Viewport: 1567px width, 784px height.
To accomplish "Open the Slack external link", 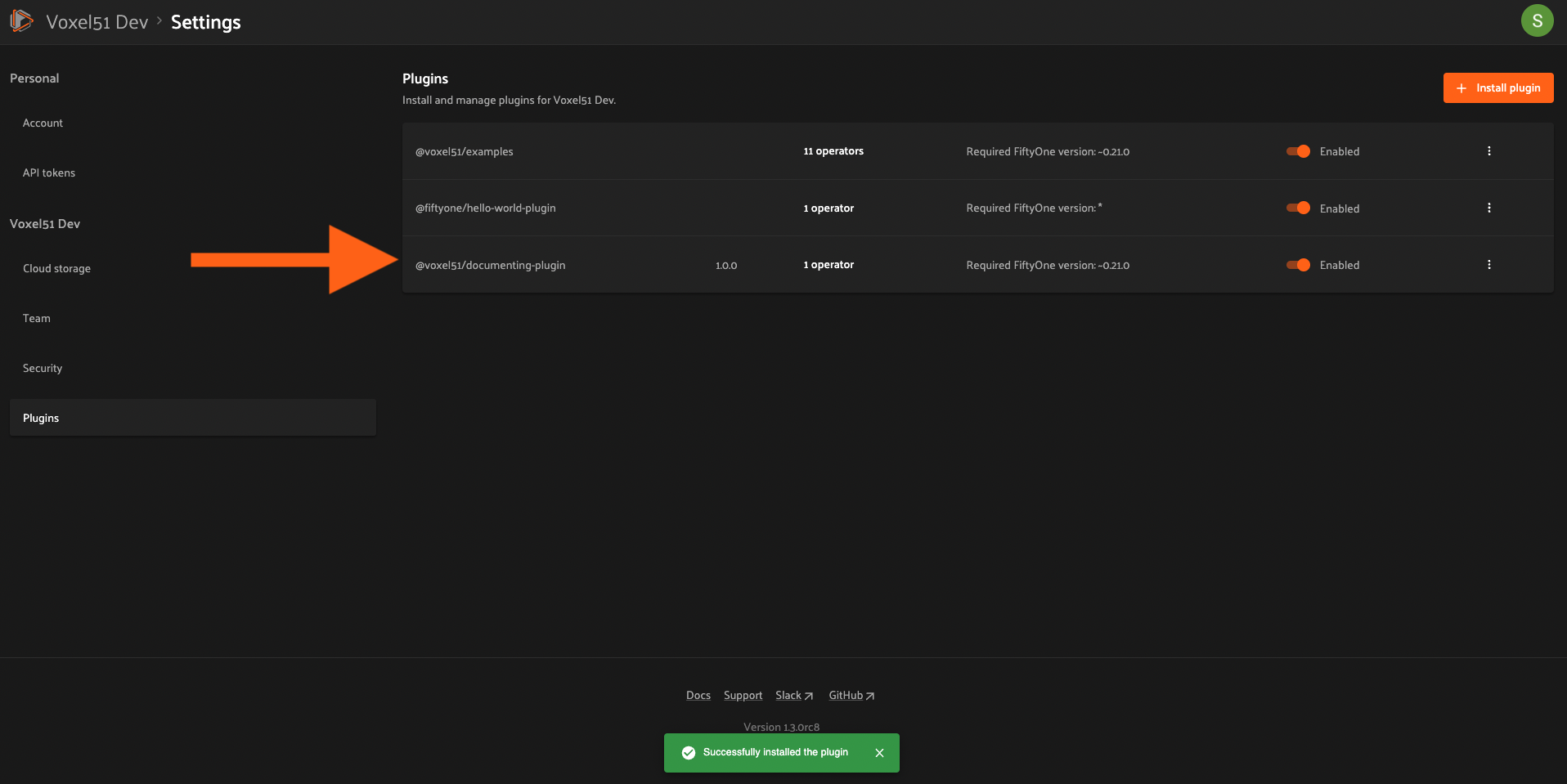I will 794,695.
